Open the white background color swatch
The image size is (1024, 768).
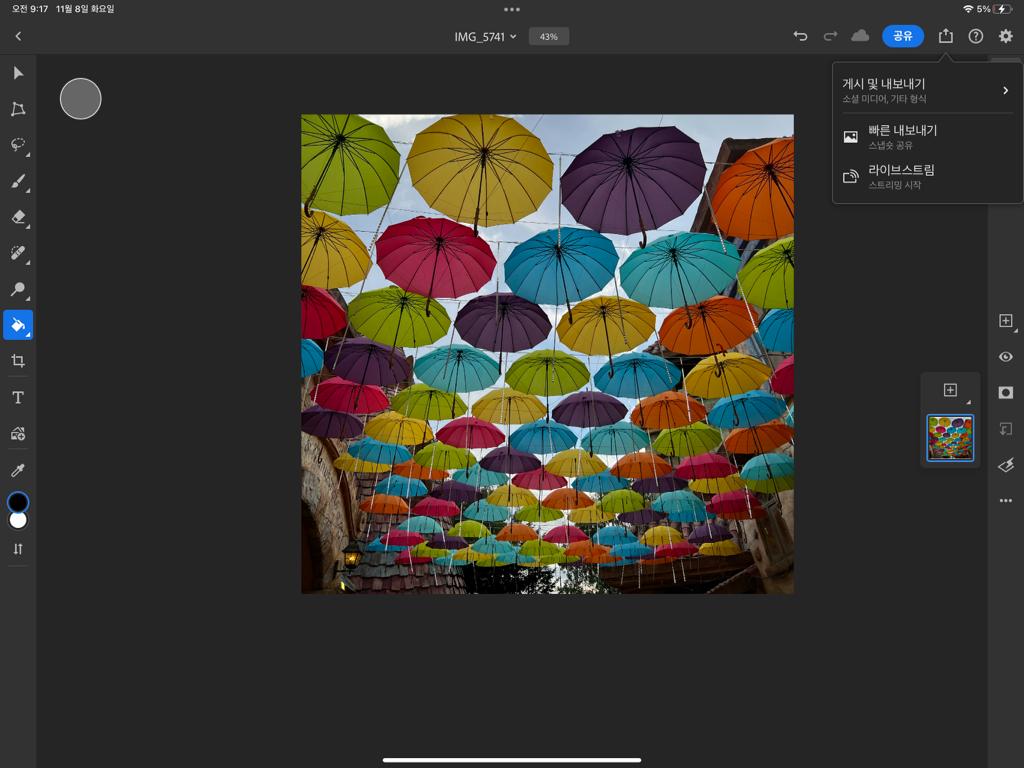pos(18,520)
